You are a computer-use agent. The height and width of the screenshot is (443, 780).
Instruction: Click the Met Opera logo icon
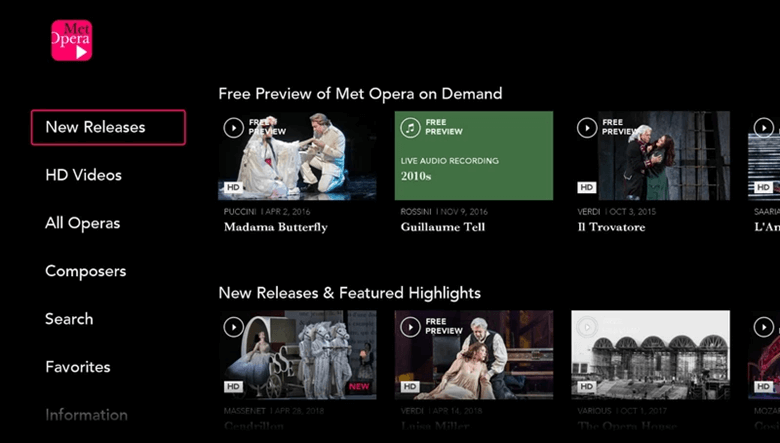[x=71, y=41]
